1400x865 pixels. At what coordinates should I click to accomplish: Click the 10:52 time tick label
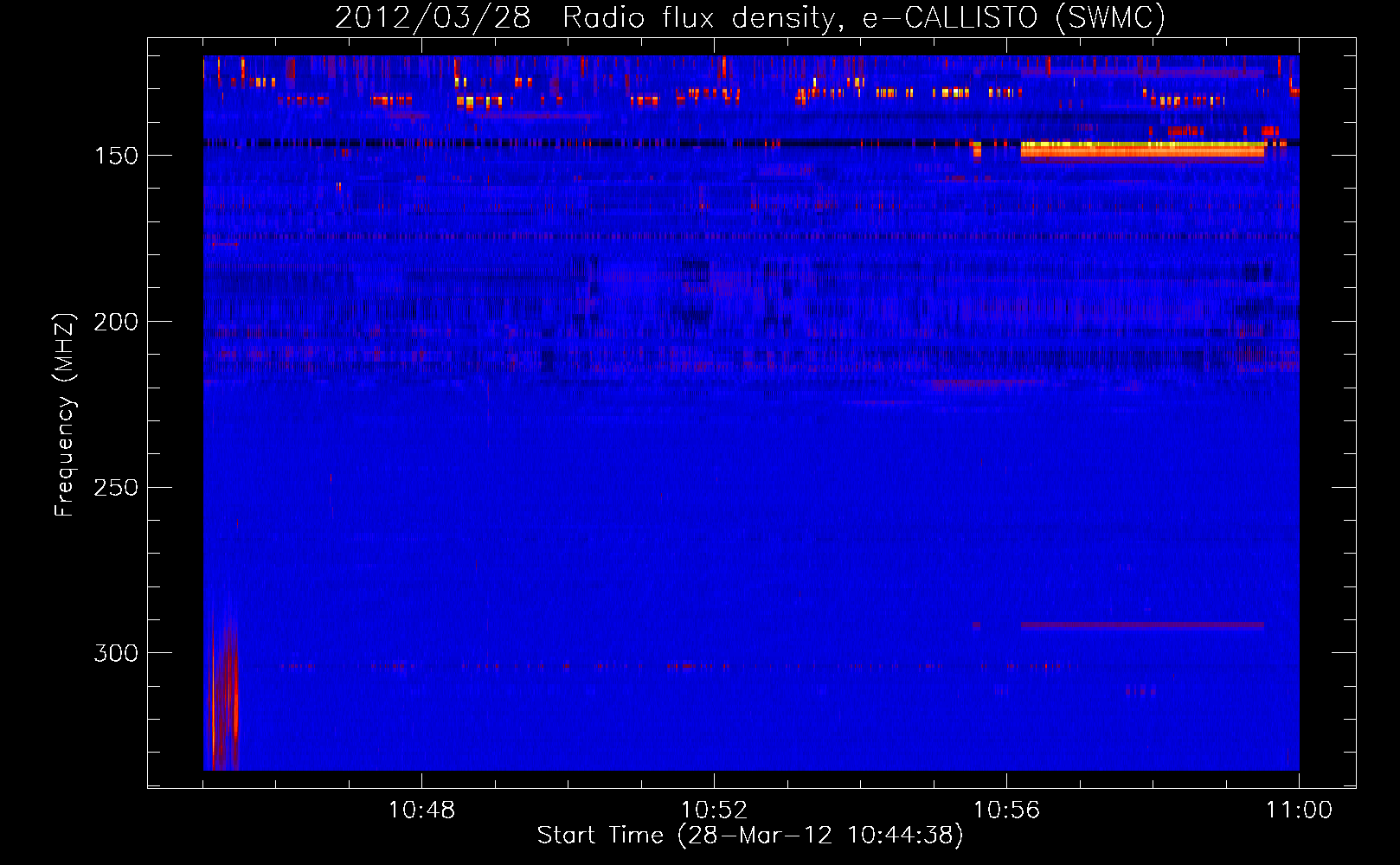714,811
